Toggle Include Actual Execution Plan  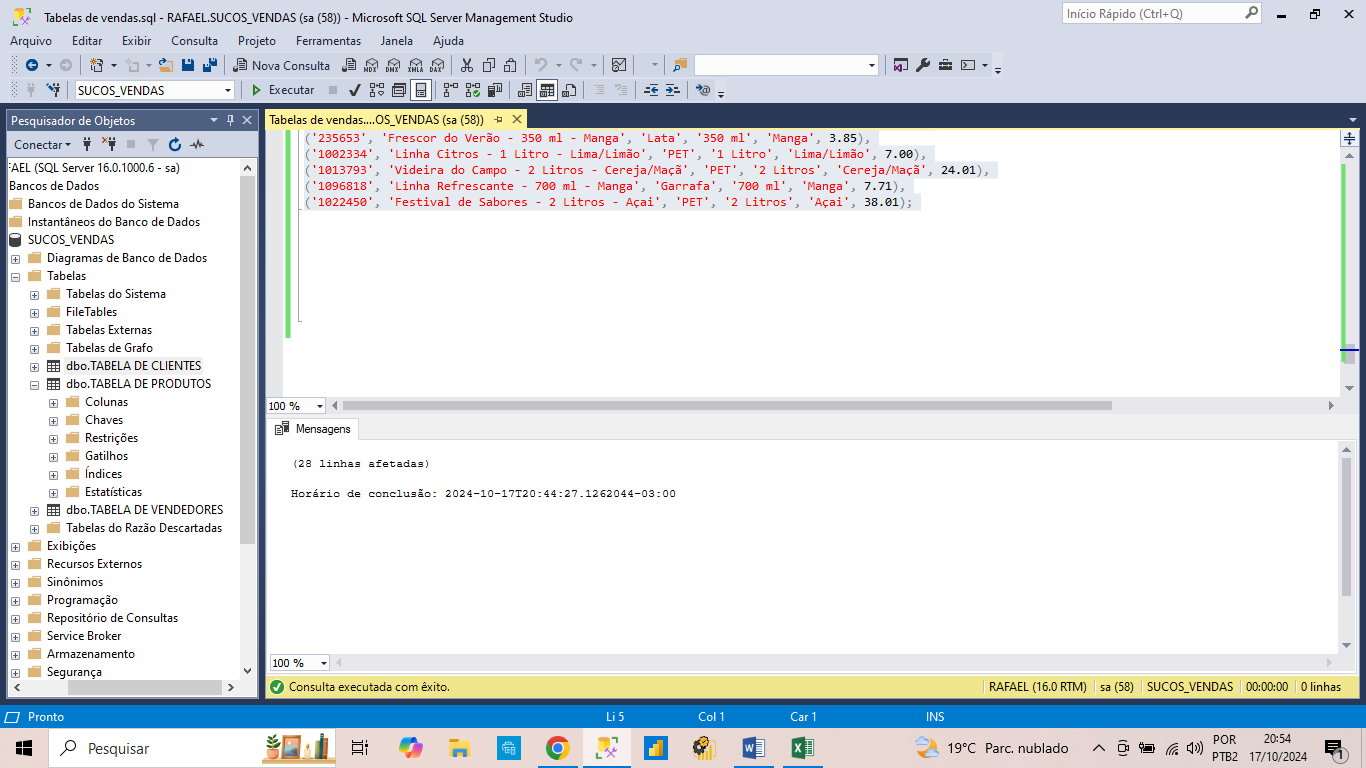click(x=450, y=90)
